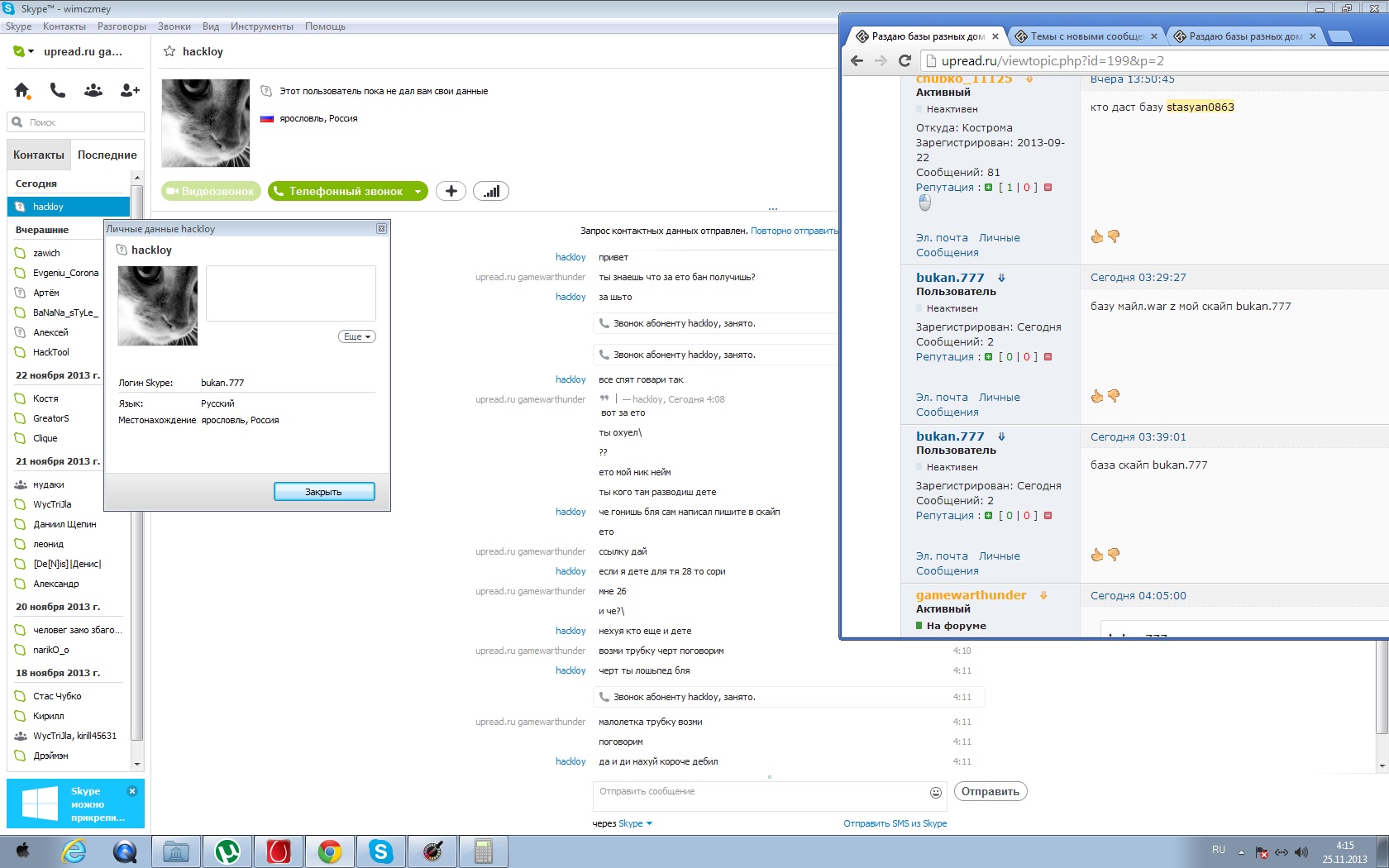Screen dimensions: 1389x868
Task: Open the new tab button in Chrome
Action: [1340, 36]
